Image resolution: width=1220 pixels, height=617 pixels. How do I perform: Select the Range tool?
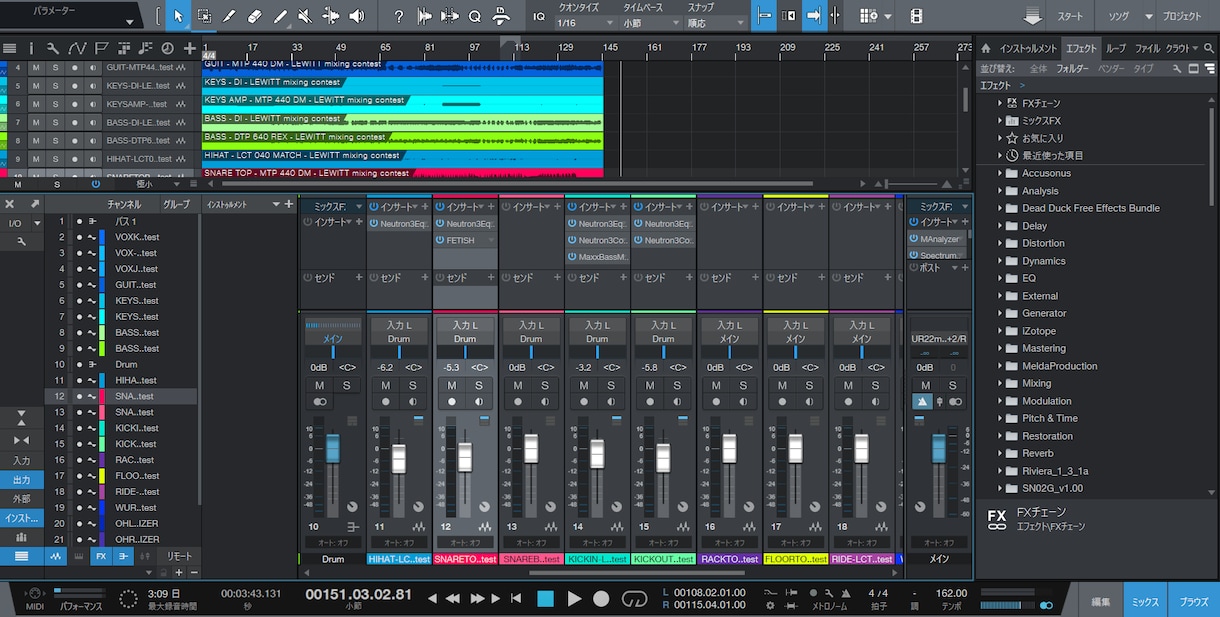click(x=204, y=16)
